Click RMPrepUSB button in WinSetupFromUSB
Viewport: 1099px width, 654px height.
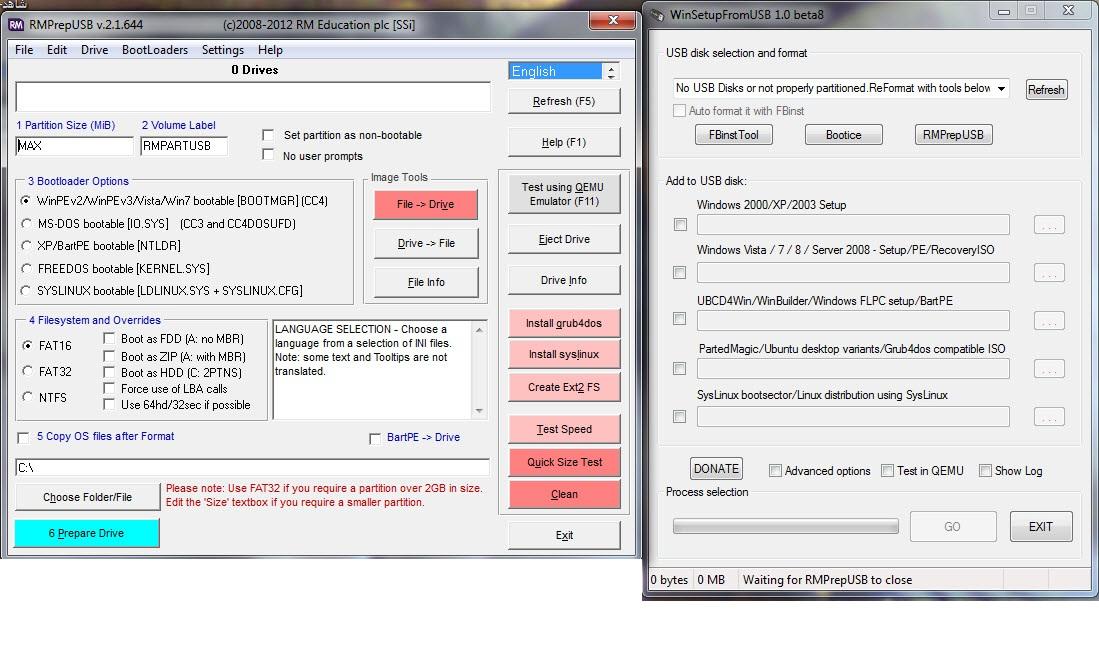[x=953, y=135]
